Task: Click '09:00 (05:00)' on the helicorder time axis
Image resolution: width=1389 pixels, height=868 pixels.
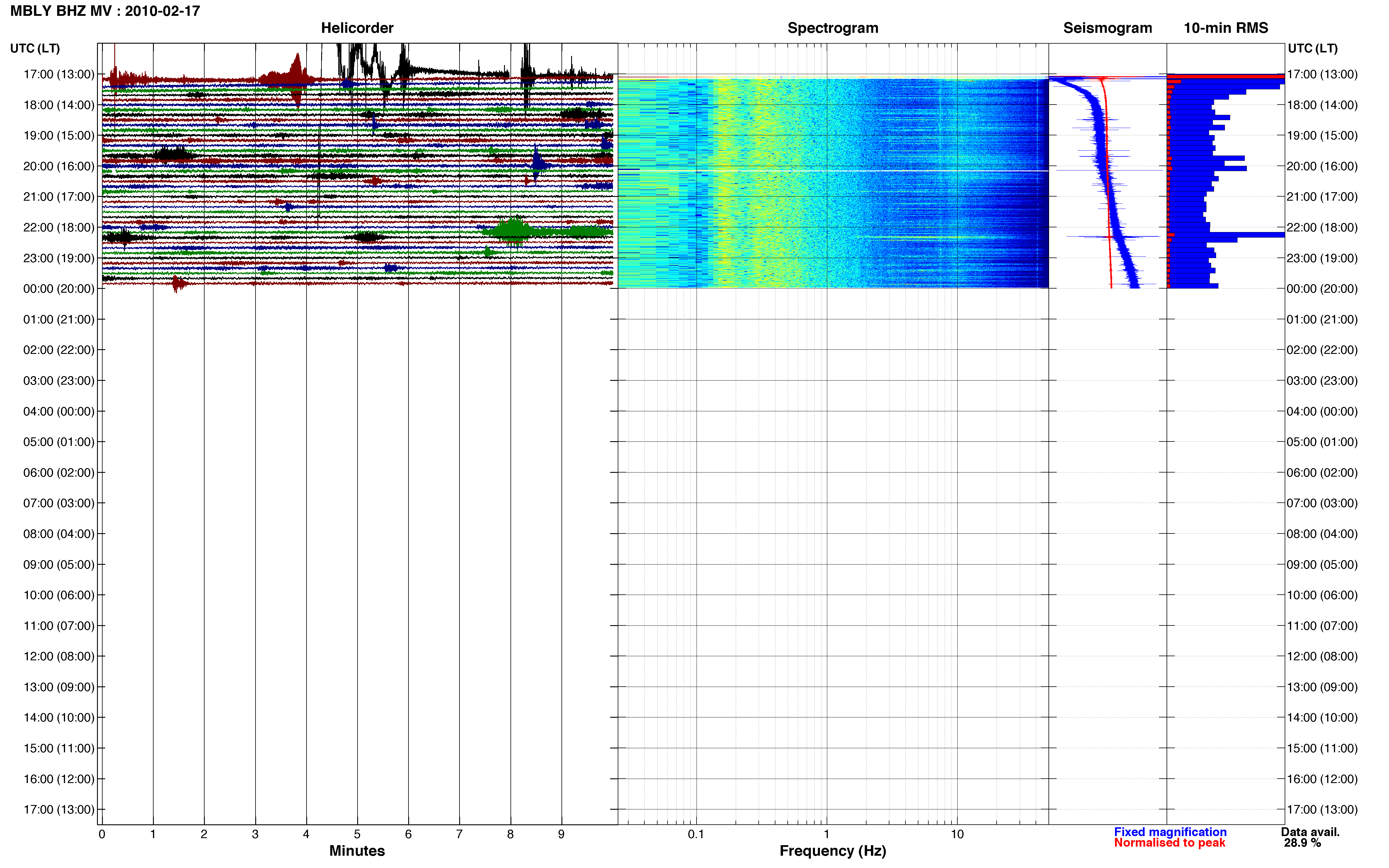Action: (59, 564)
